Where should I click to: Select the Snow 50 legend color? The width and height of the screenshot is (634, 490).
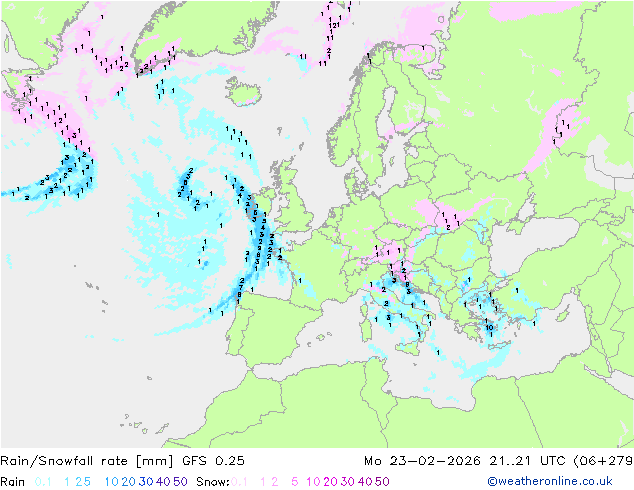[382, 482]
